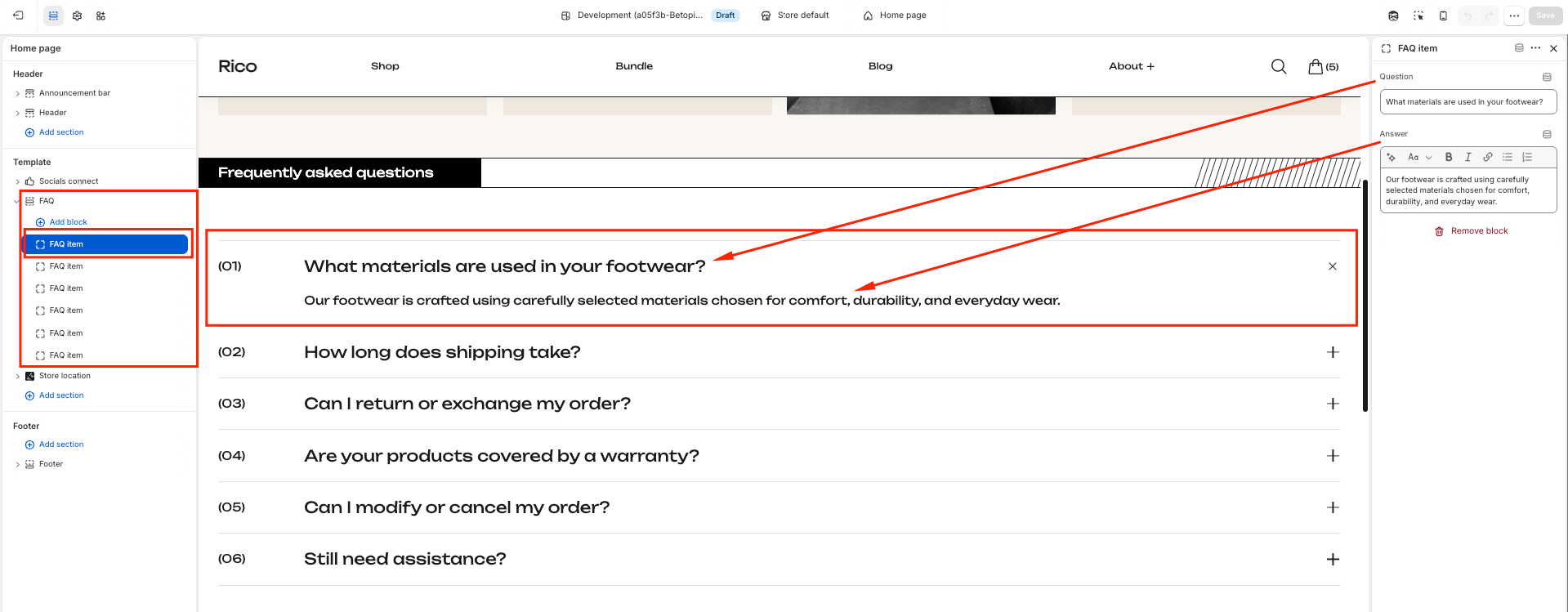The height and width of the screenshot is (612, 1568).
Task: Click the Save button
Action: tap(1545, 16)
